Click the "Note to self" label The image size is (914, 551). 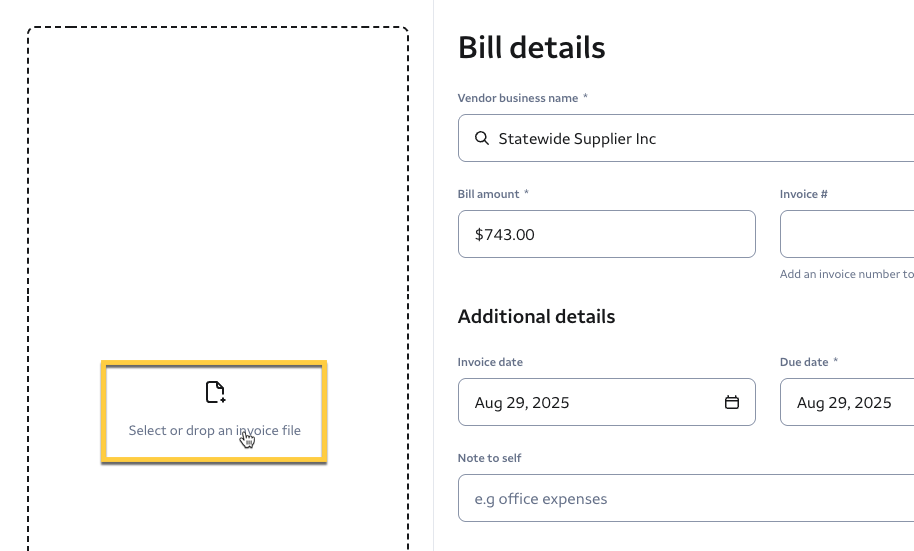coord(489,458)
